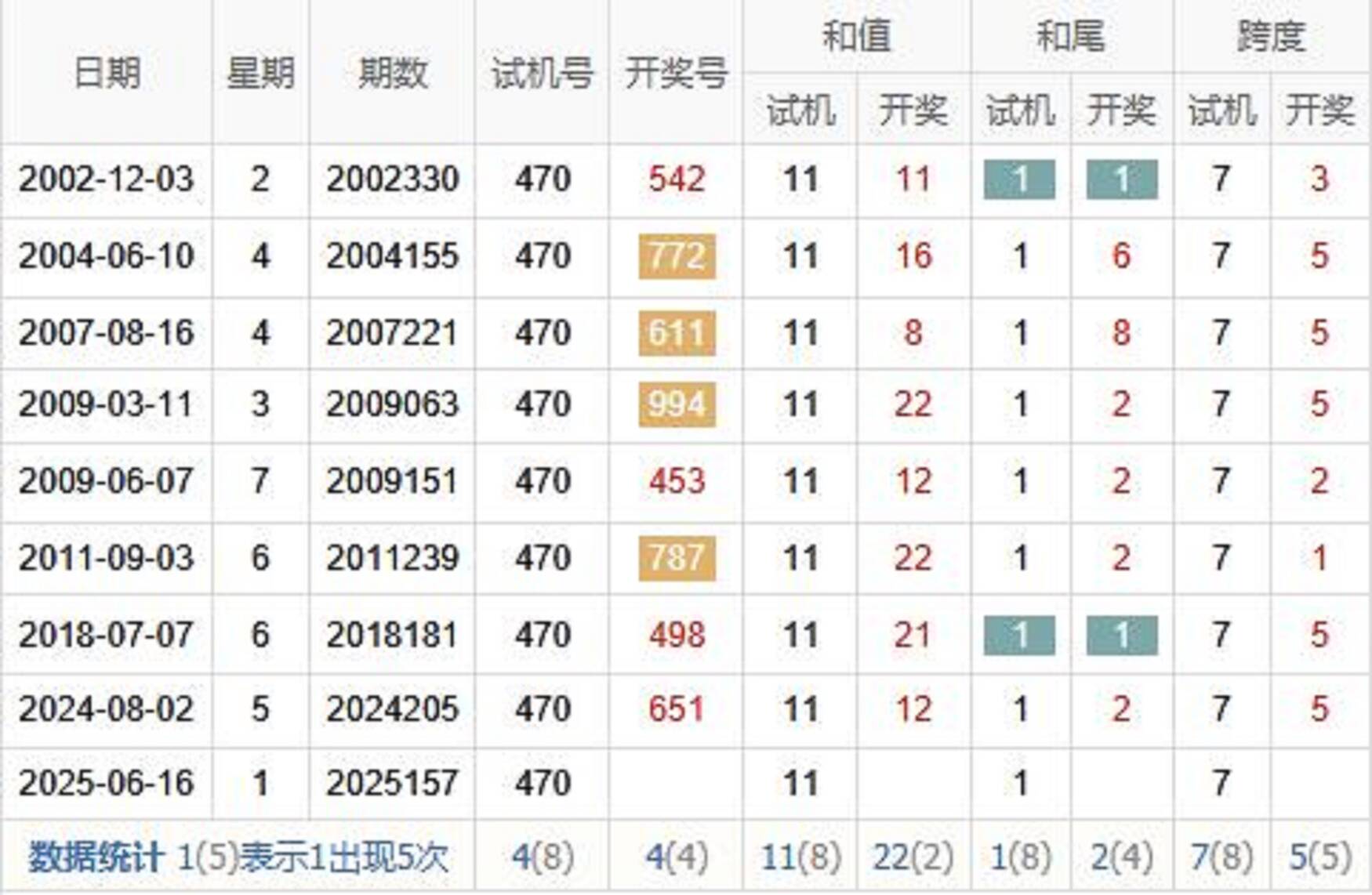Click the date 2024-08-02

pos(107,709)
